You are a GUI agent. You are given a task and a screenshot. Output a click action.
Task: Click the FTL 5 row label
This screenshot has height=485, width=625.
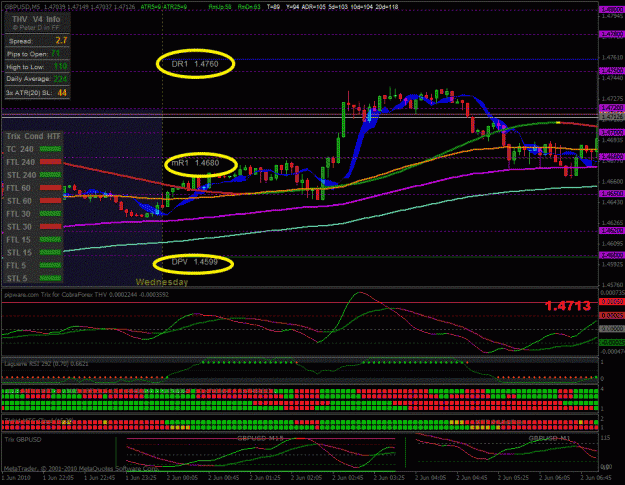pyautogui.click(x=16, y=266)
